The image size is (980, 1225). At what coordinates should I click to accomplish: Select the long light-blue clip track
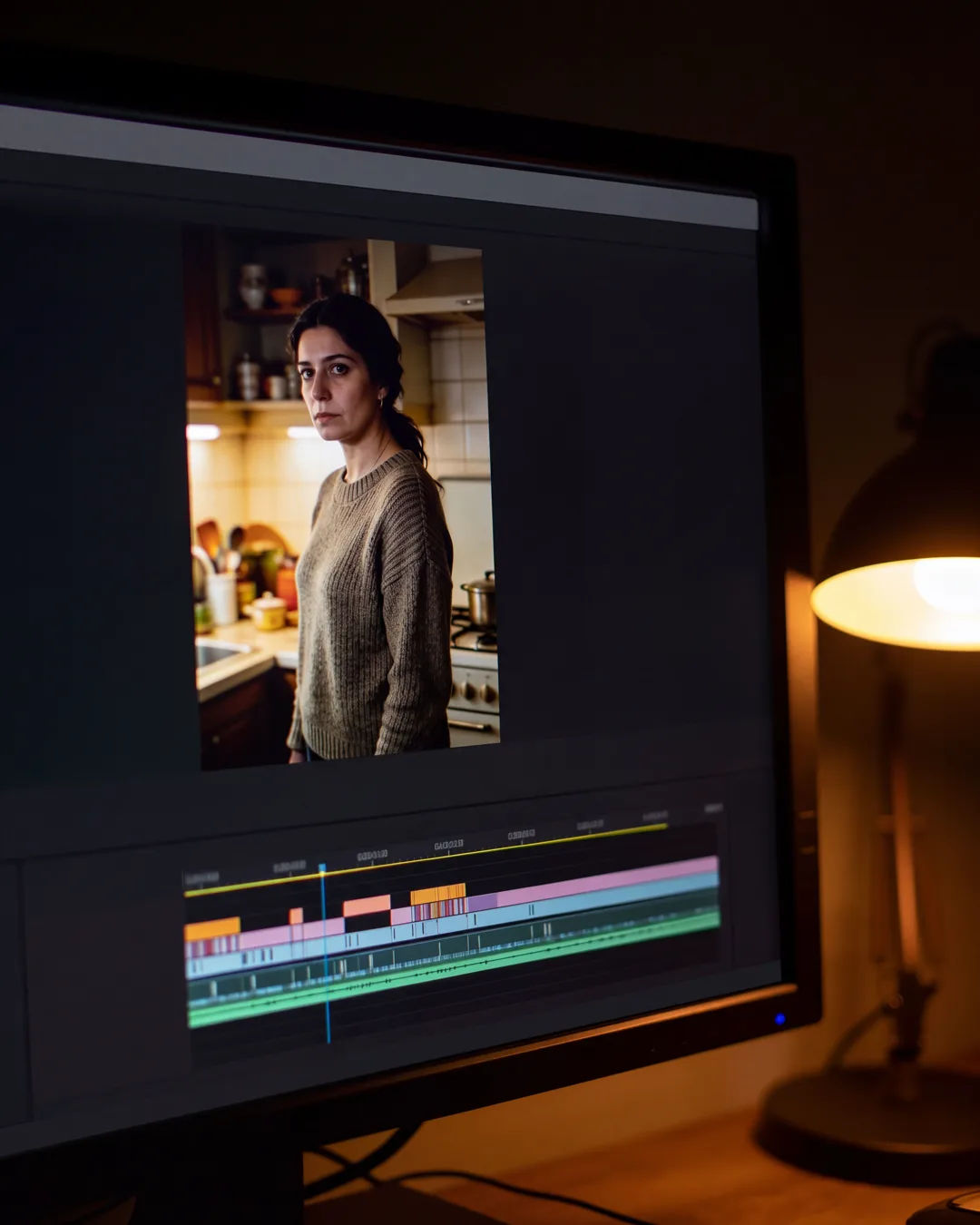coord(451,924)
